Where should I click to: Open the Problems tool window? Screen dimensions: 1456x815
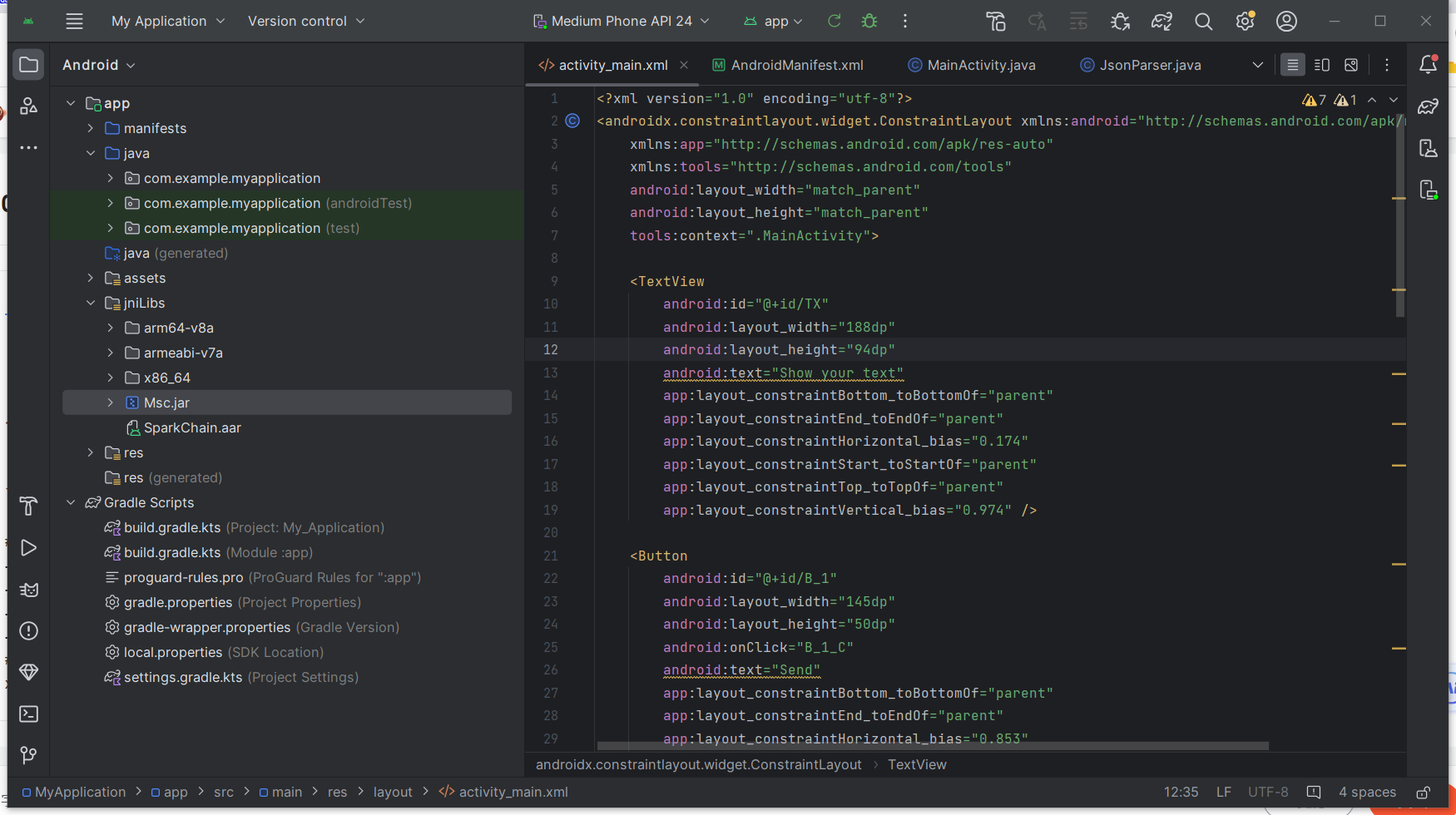coord(28,631)
